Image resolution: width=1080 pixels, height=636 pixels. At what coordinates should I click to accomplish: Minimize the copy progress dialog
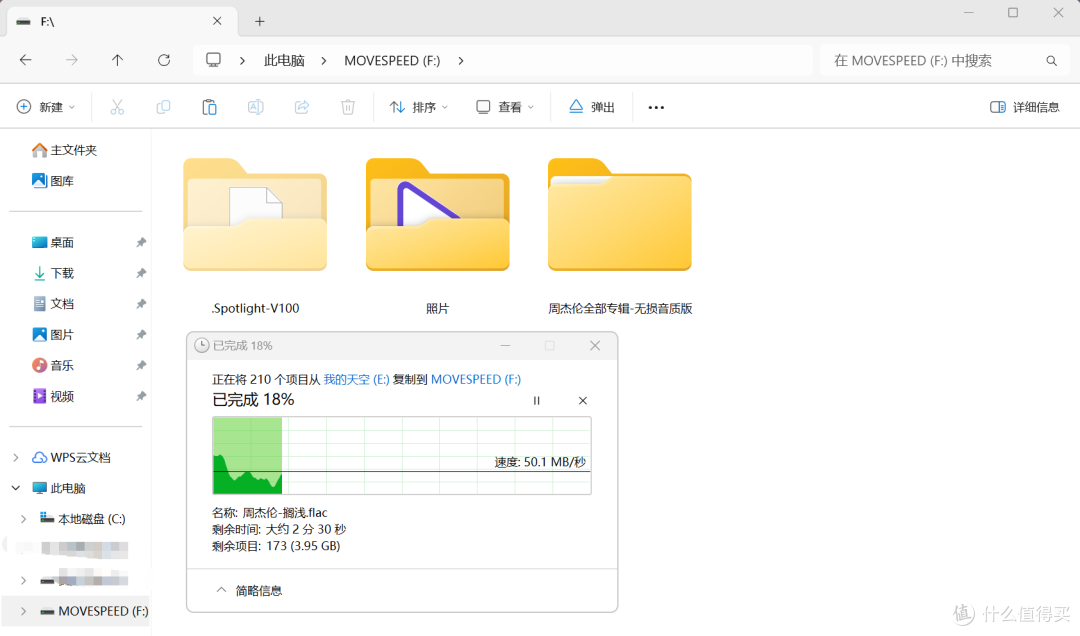click(505, 345)
